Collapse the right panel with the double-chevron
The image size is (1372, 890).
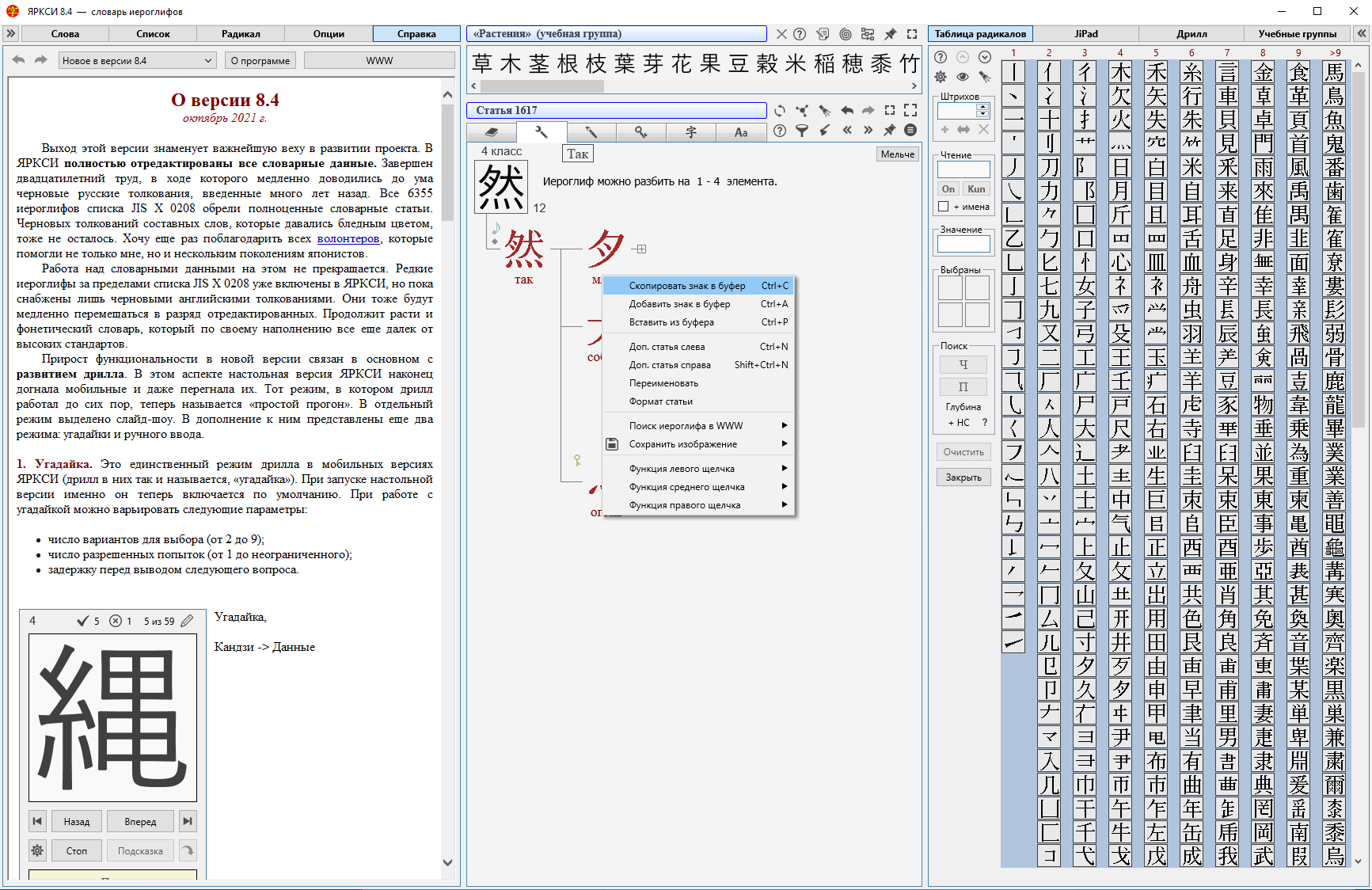coord(1362,34)
